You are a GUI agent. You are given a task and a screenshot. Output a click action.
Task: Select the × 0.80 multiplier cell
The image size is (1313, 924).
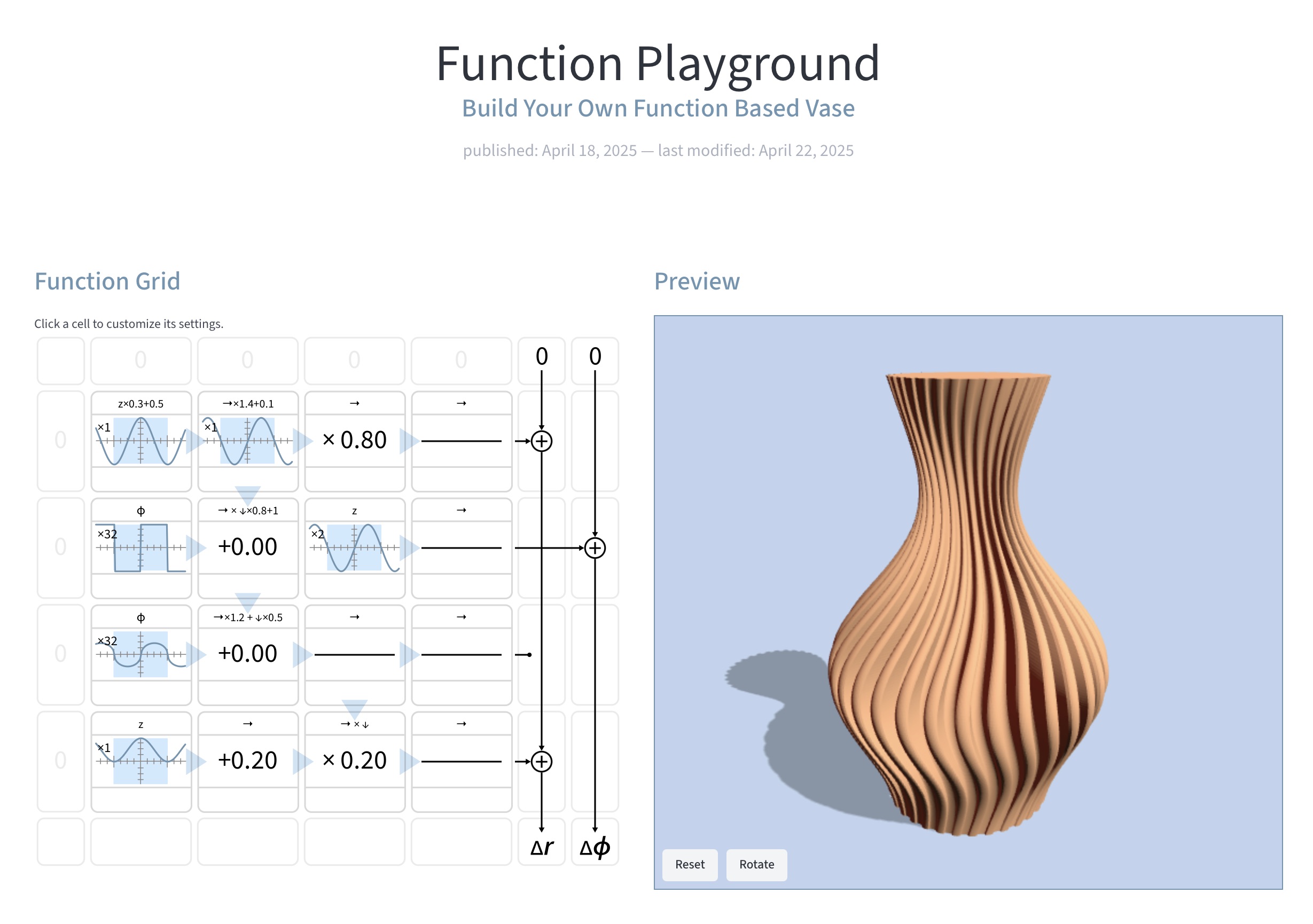point(355,441)
